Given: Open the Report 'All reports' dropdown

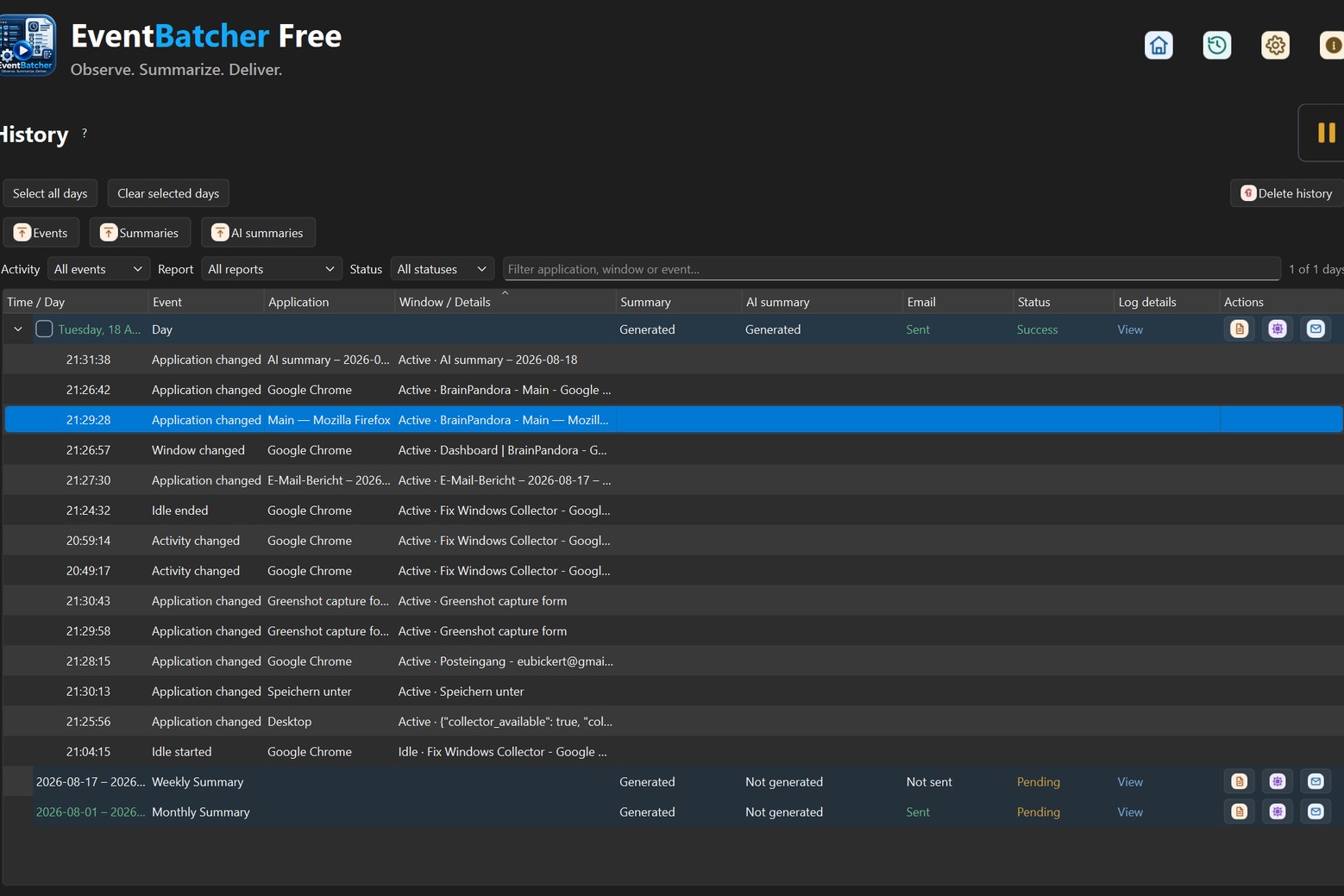Looking at the screenshot, I should point(272,269).
